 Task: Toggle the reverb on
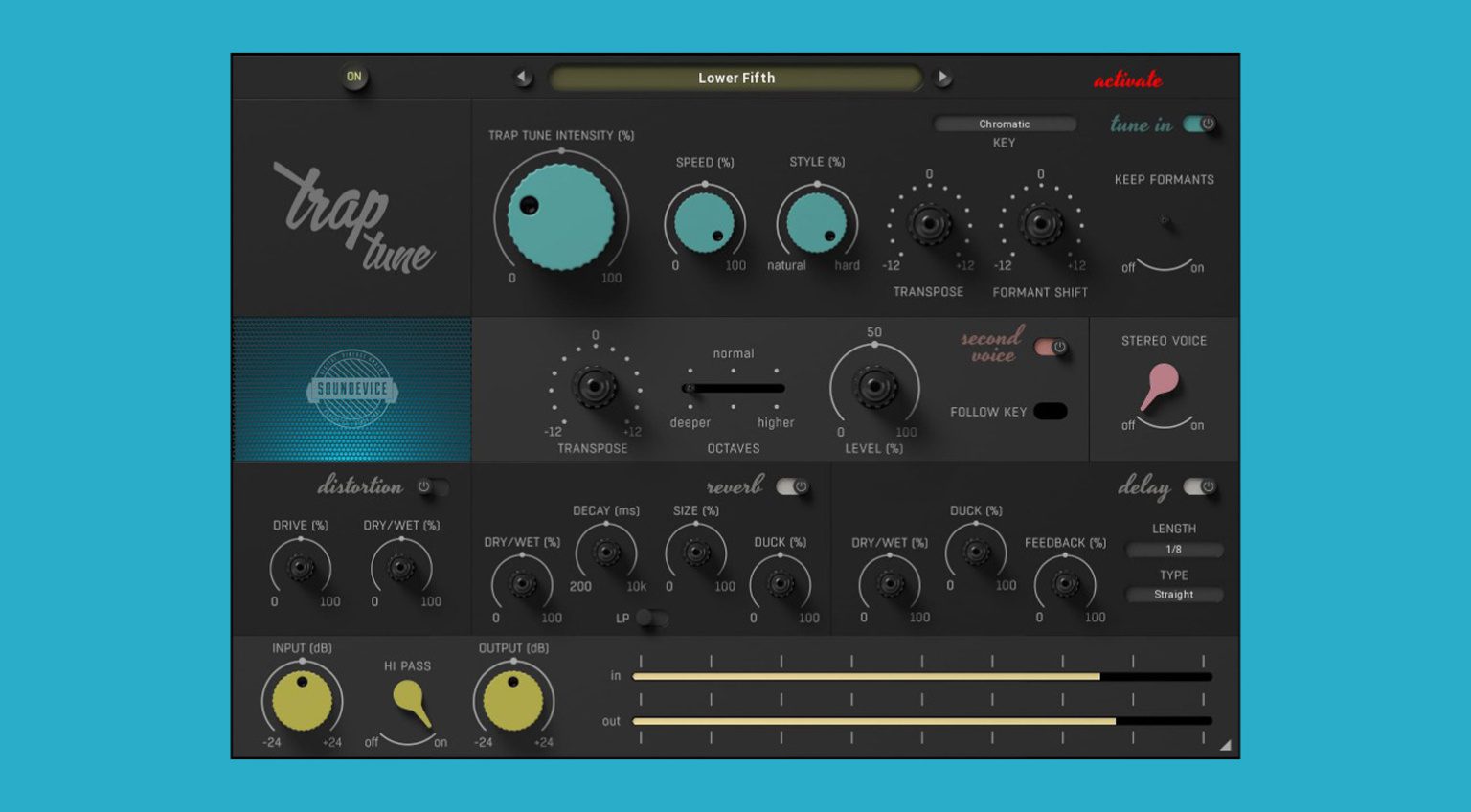coord(791,486)
